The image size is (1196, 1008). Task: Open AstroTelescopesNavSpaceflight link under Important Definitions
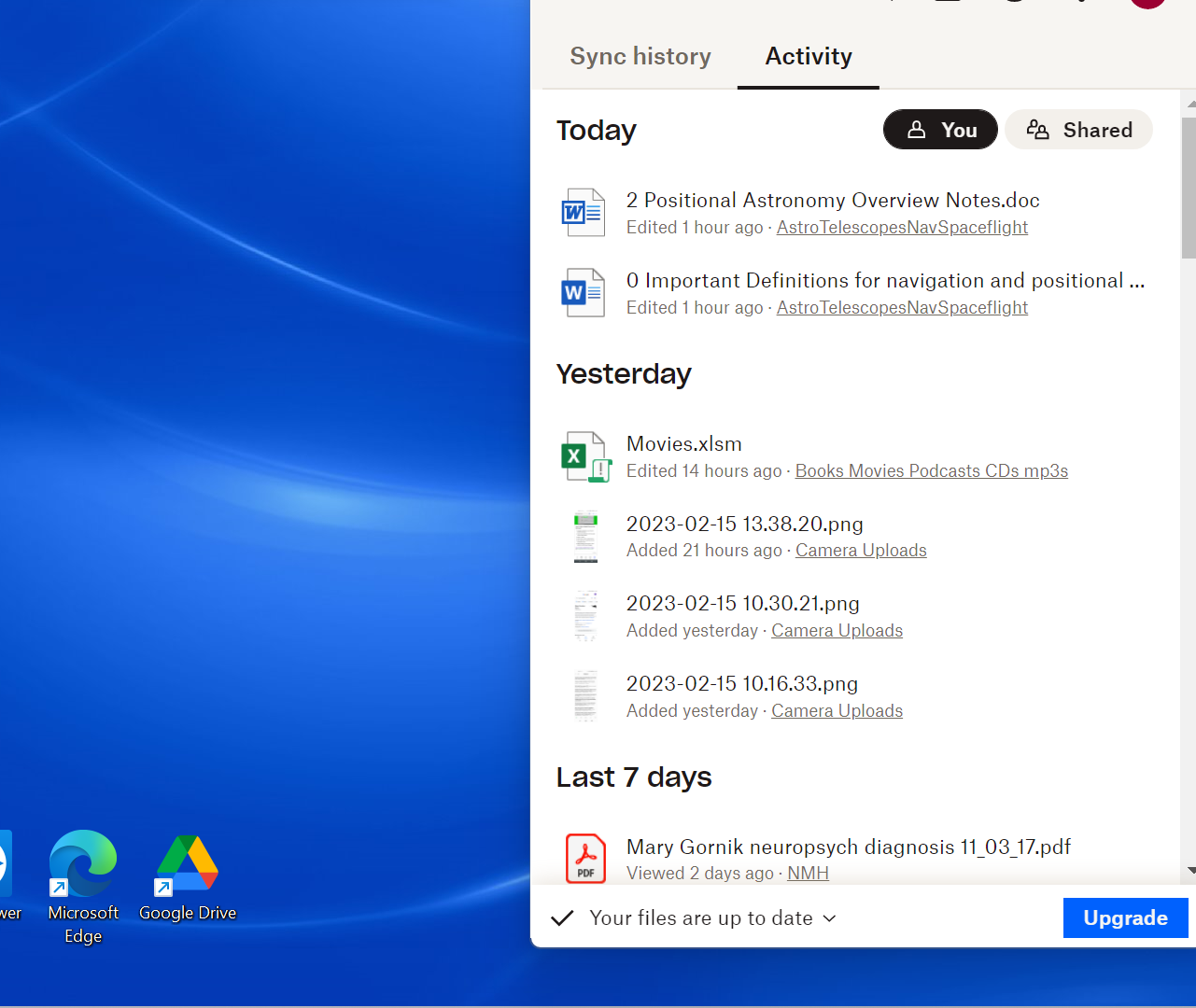902,307
